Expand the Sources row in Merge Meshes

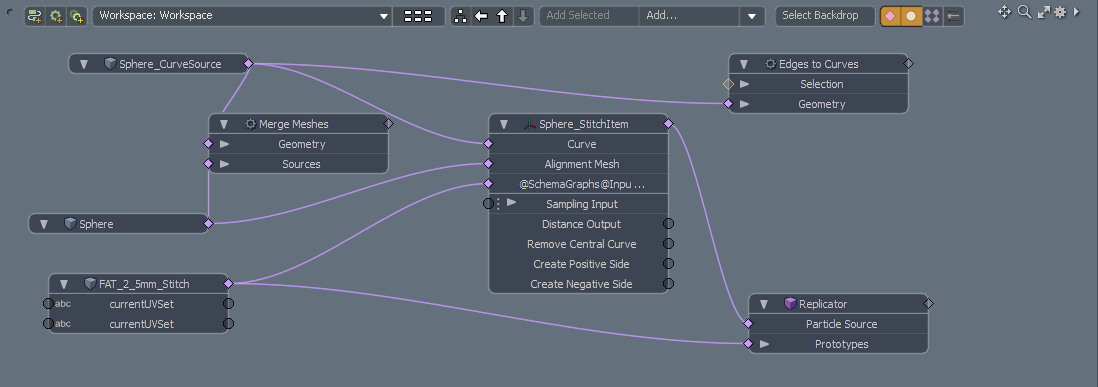(x=224, y=164)
